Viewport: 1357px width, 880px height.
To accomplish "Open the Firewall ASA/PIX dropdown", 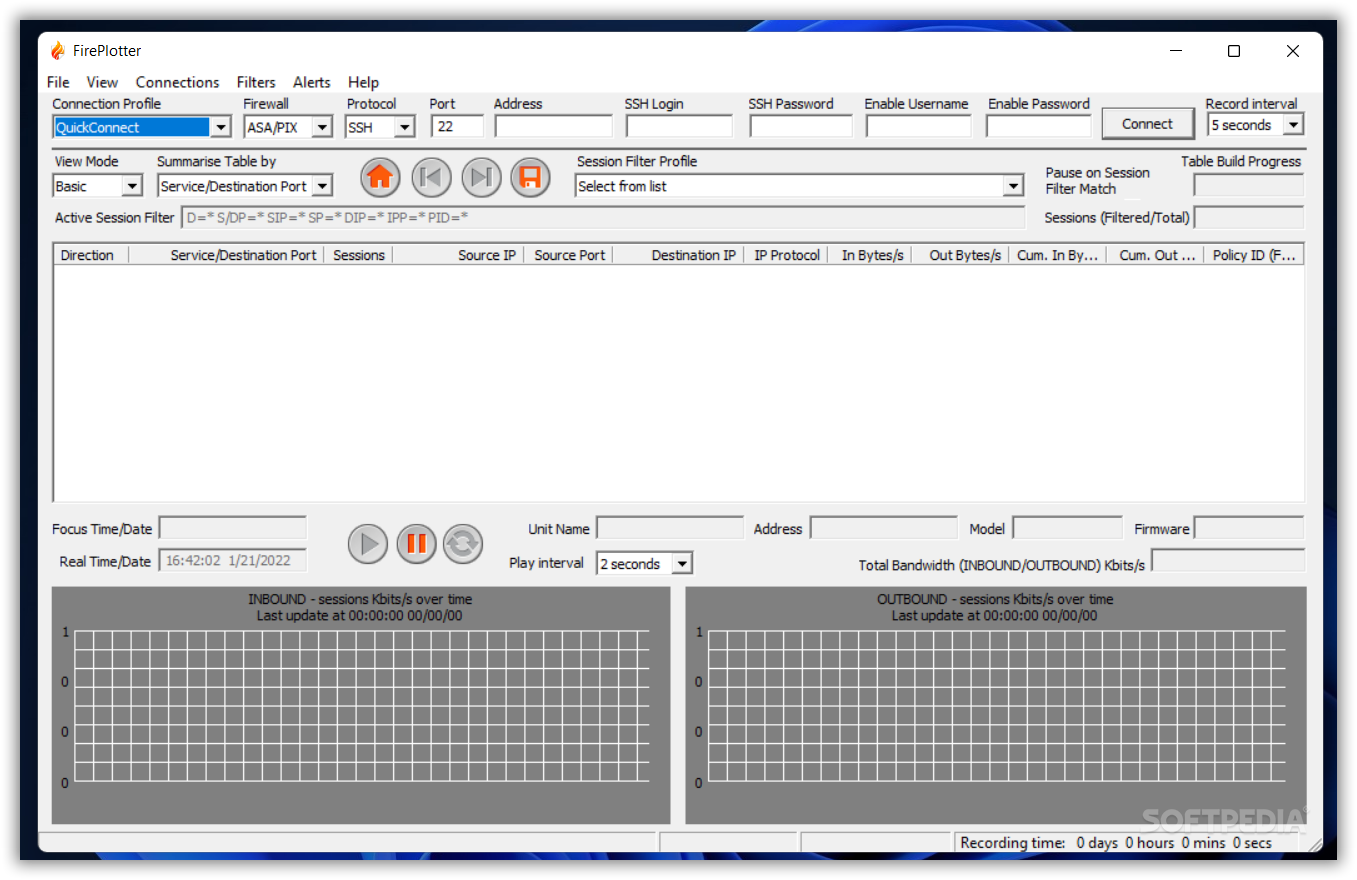I will pyautogui.click(x=322, y=127).
